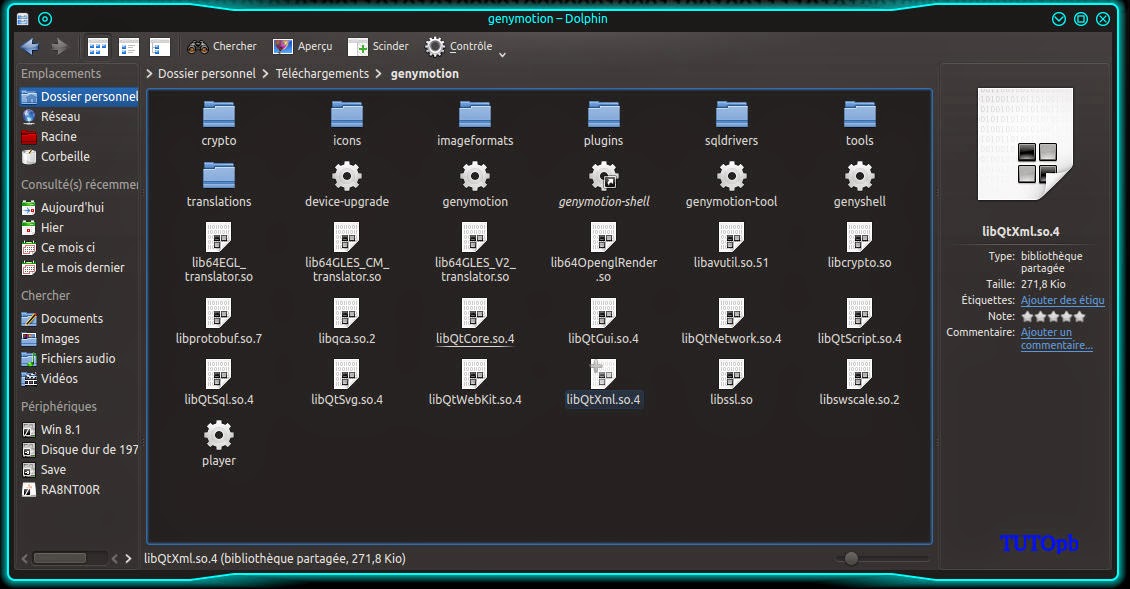Switch to details view mode
Image resolution: width=1130 pixels, height=589 pixels.
[159, 48]
